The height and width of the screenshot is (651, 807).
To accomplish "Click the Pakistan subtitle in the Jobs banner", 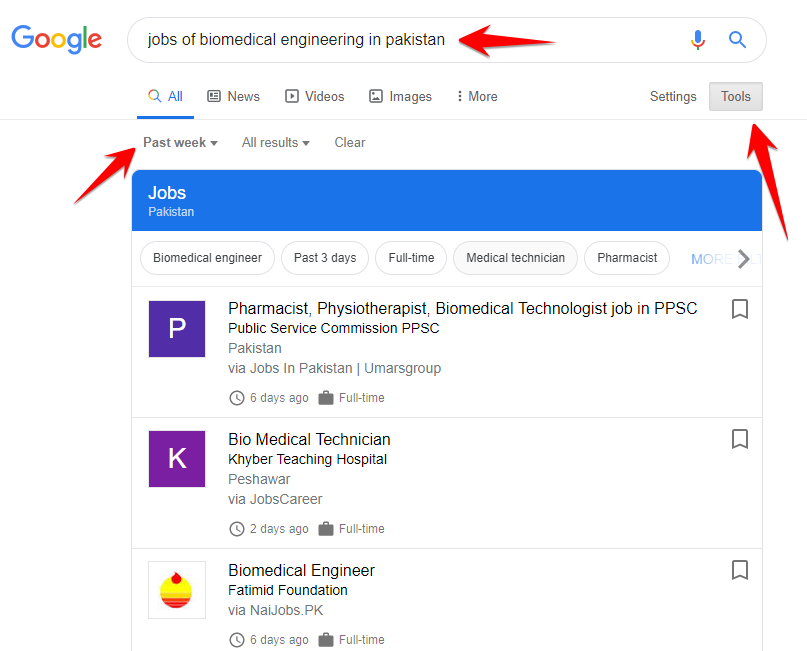I will coord(171,212).
